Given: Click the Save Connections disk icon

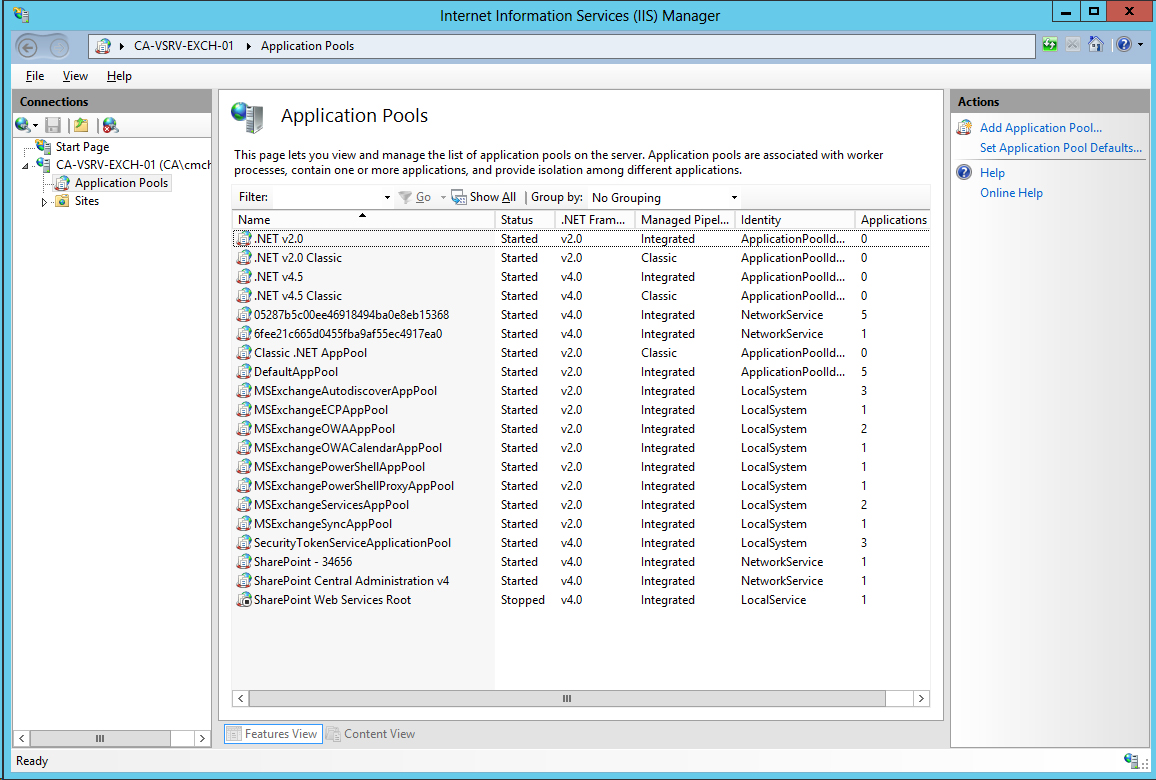Looking at the screenshot, I should coord(53,124).
